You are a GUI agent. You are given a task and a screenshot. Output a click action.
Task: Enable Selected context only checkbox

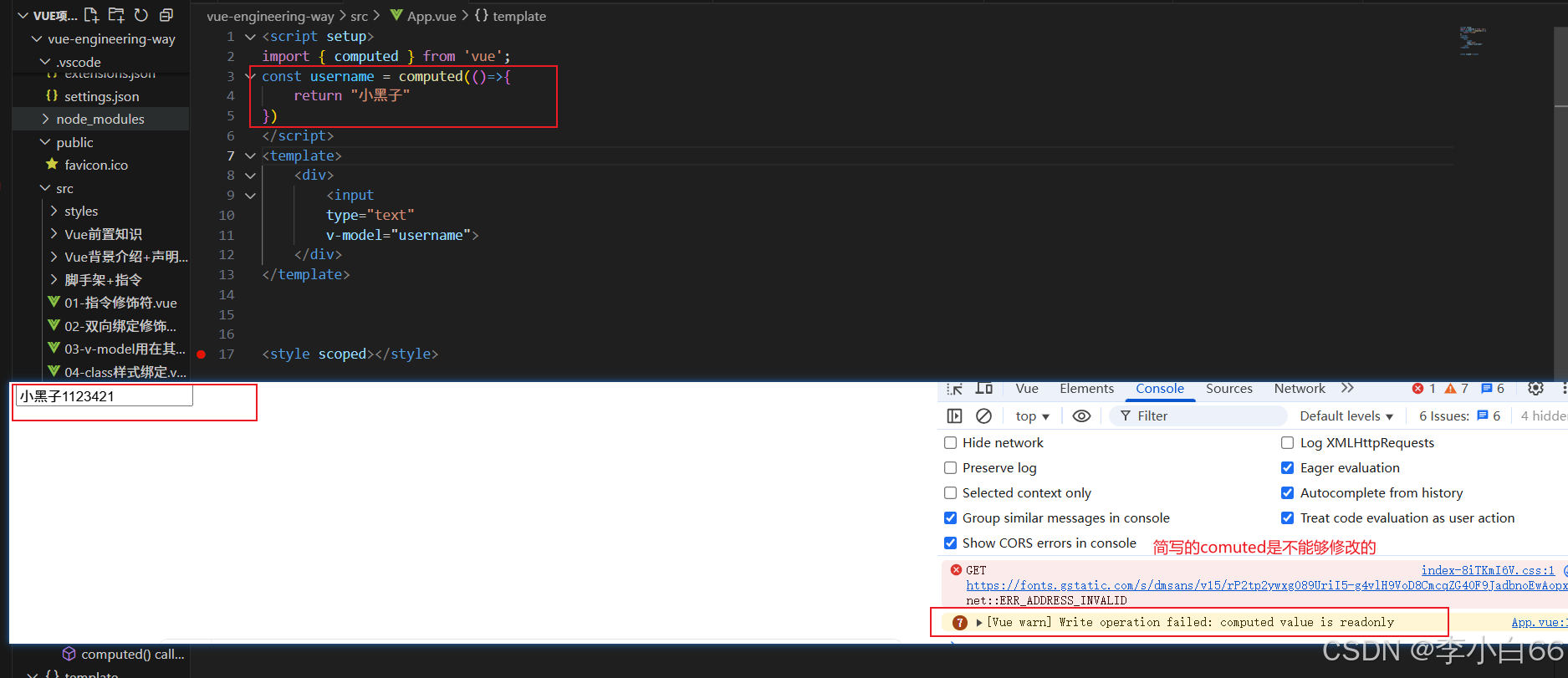951,493
